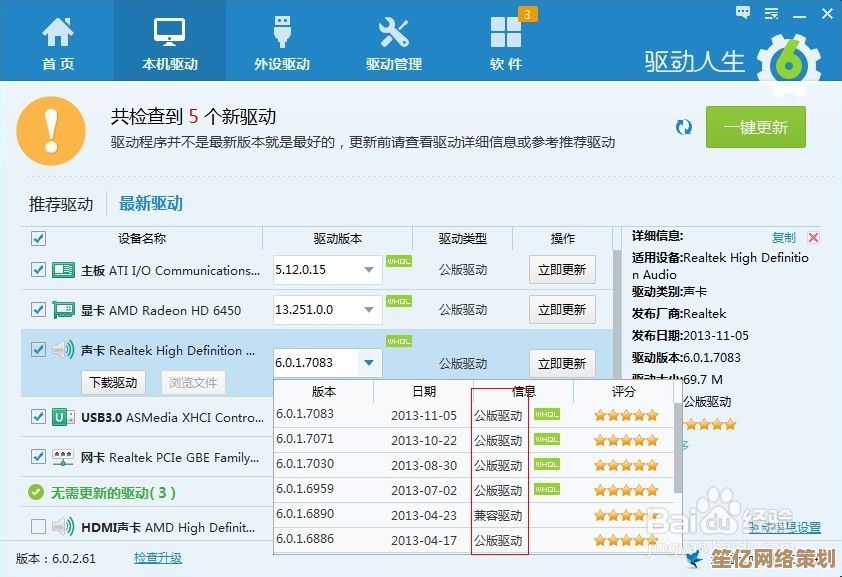Uncheck the 声卡 Realtek High Definition checkbox
This screenshot has height=577, width=842.
(x=38, y=350)
